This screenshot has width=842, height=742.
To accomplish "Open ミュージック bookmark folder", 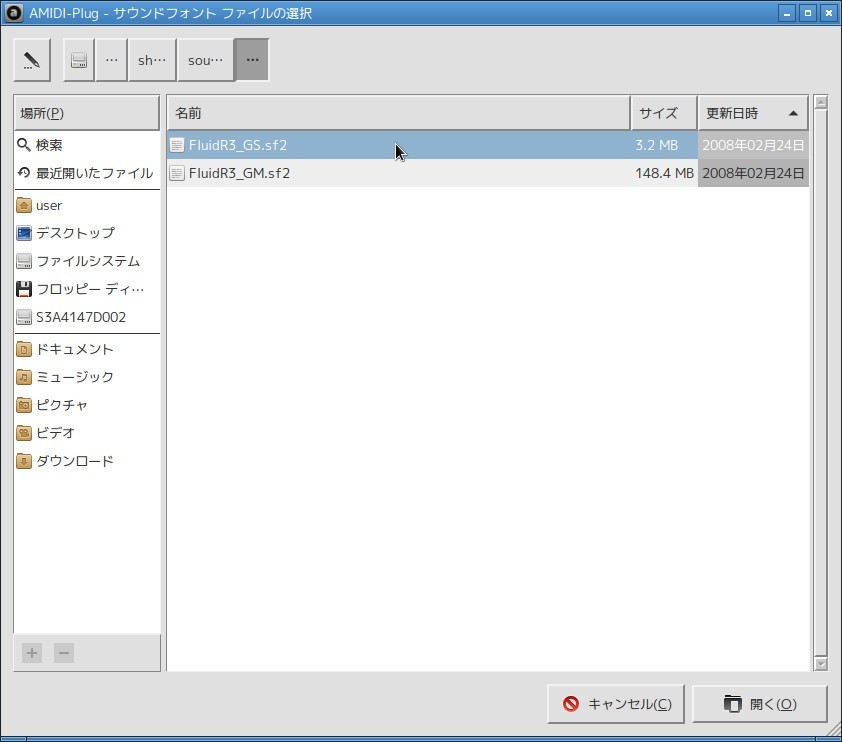I will click(x=86, y=377).
